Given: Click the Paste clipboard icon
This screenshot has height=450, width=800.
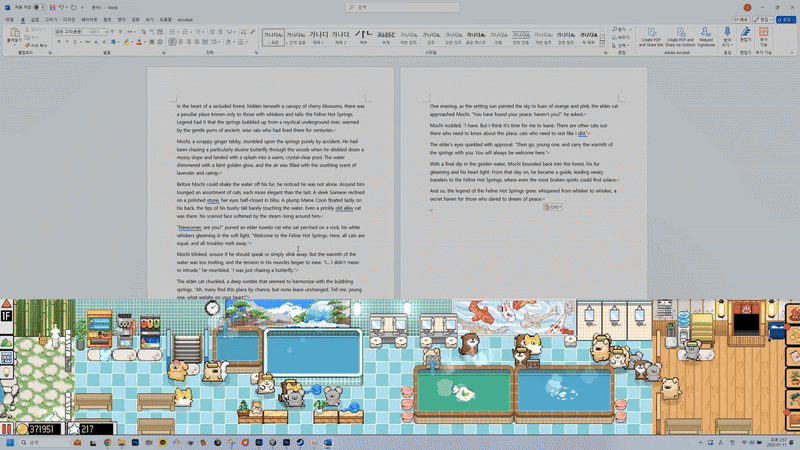Looking at the screenshot, I should [x=14, y=34].
